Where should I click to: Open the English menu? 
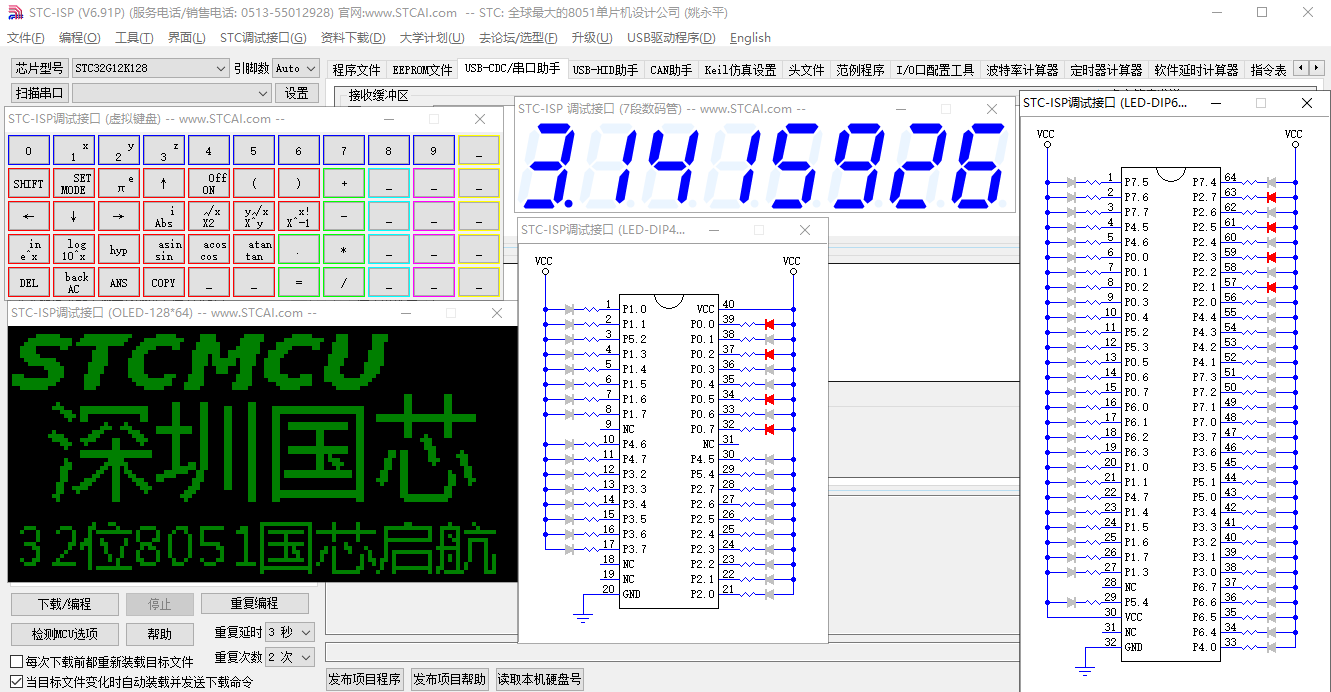tap(750, 38)
